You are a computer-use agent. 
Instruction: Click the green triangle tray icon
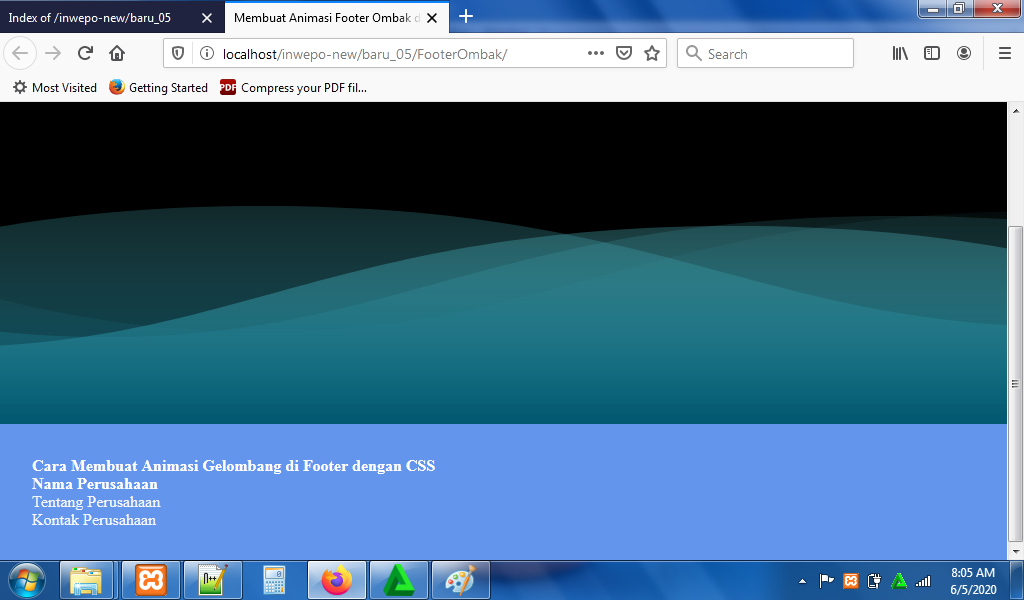click(899, 580)
